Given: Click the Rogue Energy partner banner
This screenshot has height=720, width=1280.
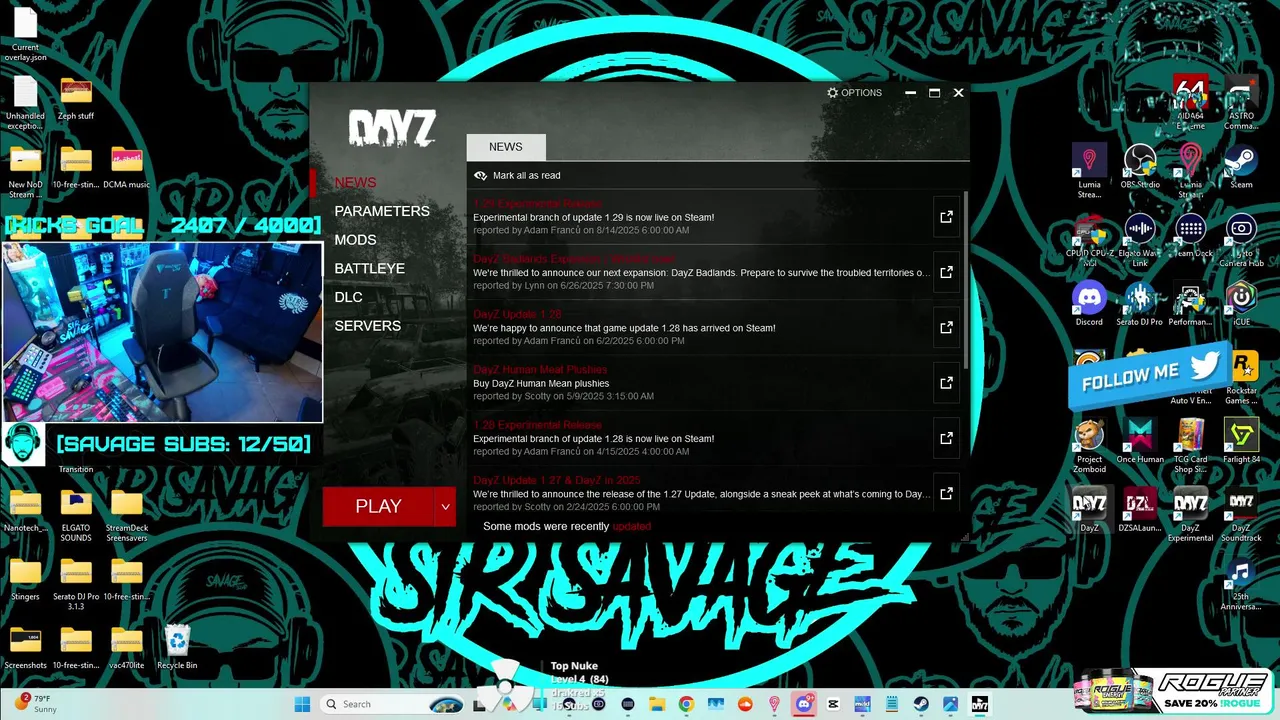Looking at the screenshot, I should click(1174, 692).
